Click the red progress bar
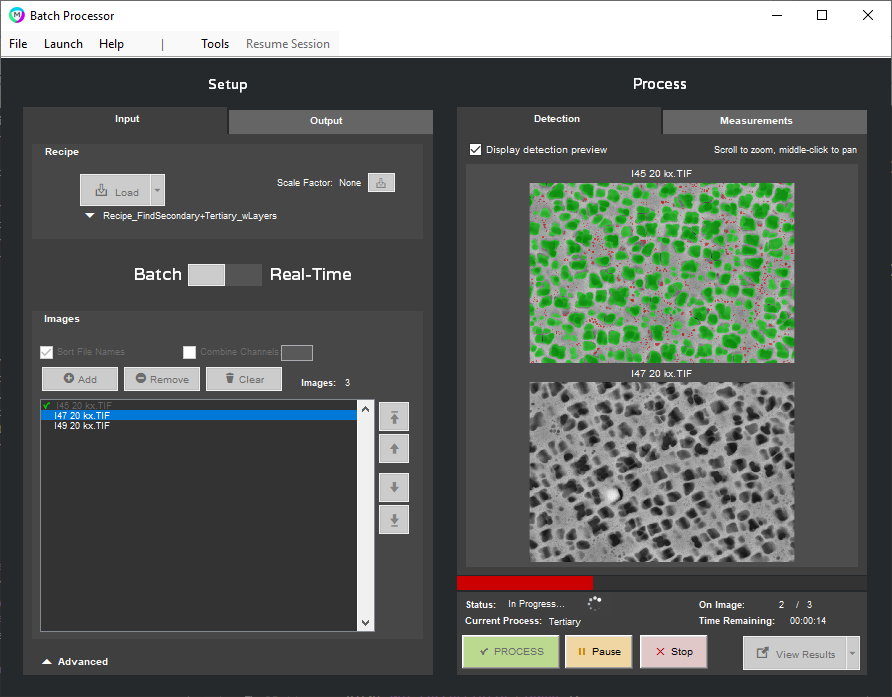 click(x=525, y=582)
